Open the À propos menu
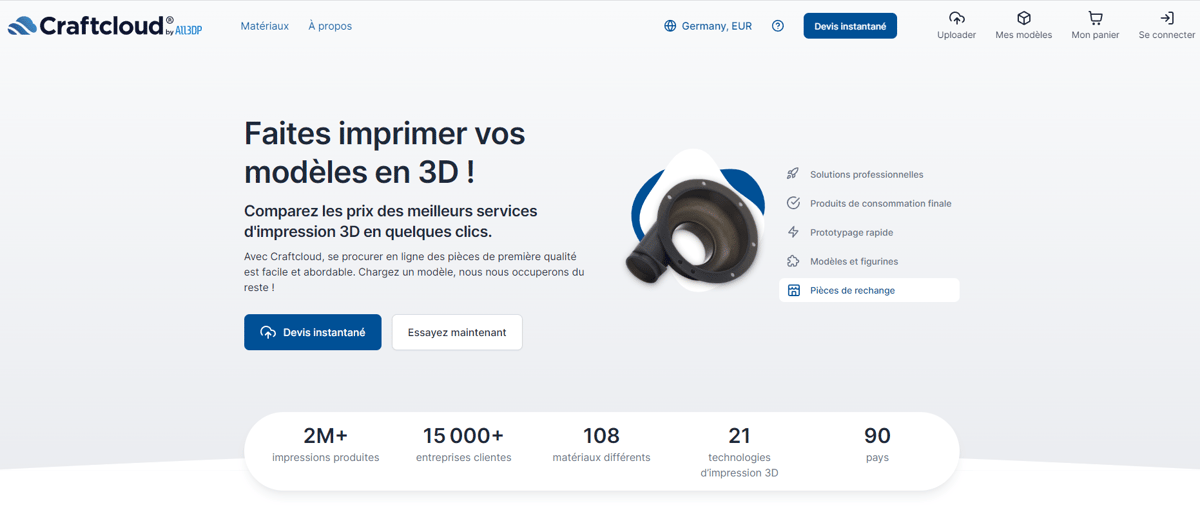 330,26
